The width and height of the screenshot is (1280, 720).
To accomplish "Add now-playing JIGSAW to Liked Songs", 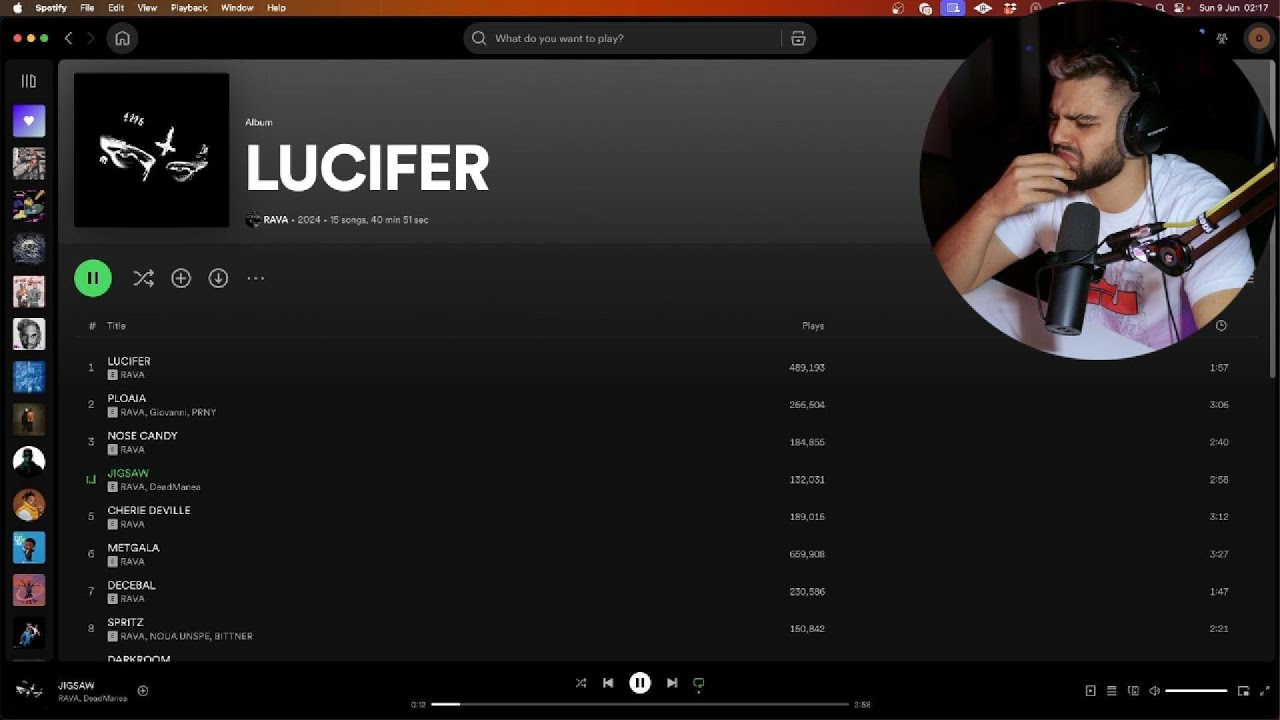I will point(143,690).
